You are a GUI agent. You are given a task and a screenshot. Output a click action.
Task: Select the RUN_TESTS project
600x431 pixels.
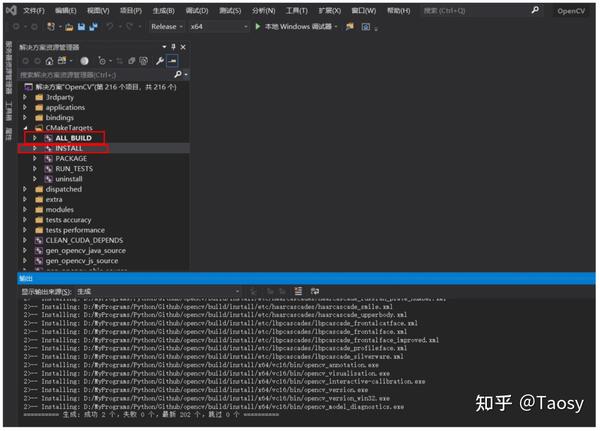pyautogui.click(x=74, y=169)
